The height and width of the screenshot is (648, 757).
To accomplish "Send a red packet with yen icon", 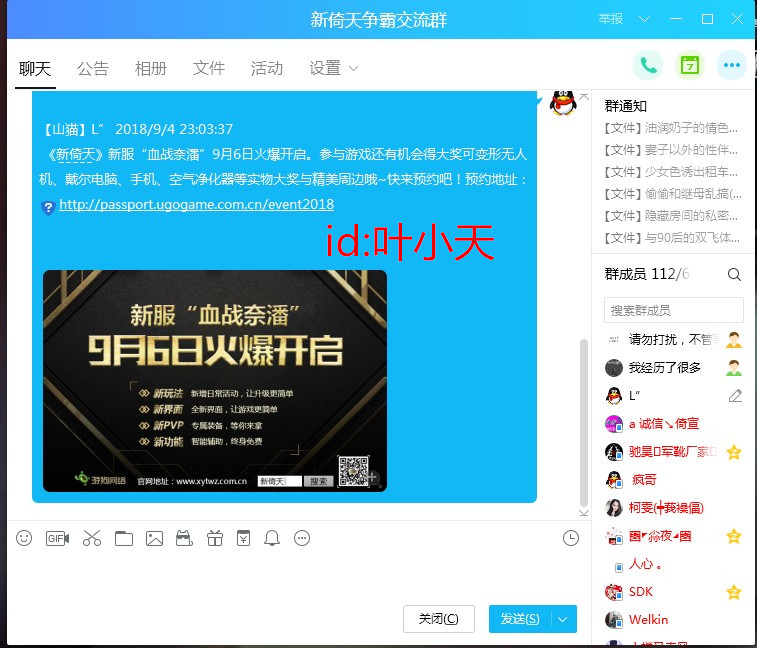I will [243, 538].
